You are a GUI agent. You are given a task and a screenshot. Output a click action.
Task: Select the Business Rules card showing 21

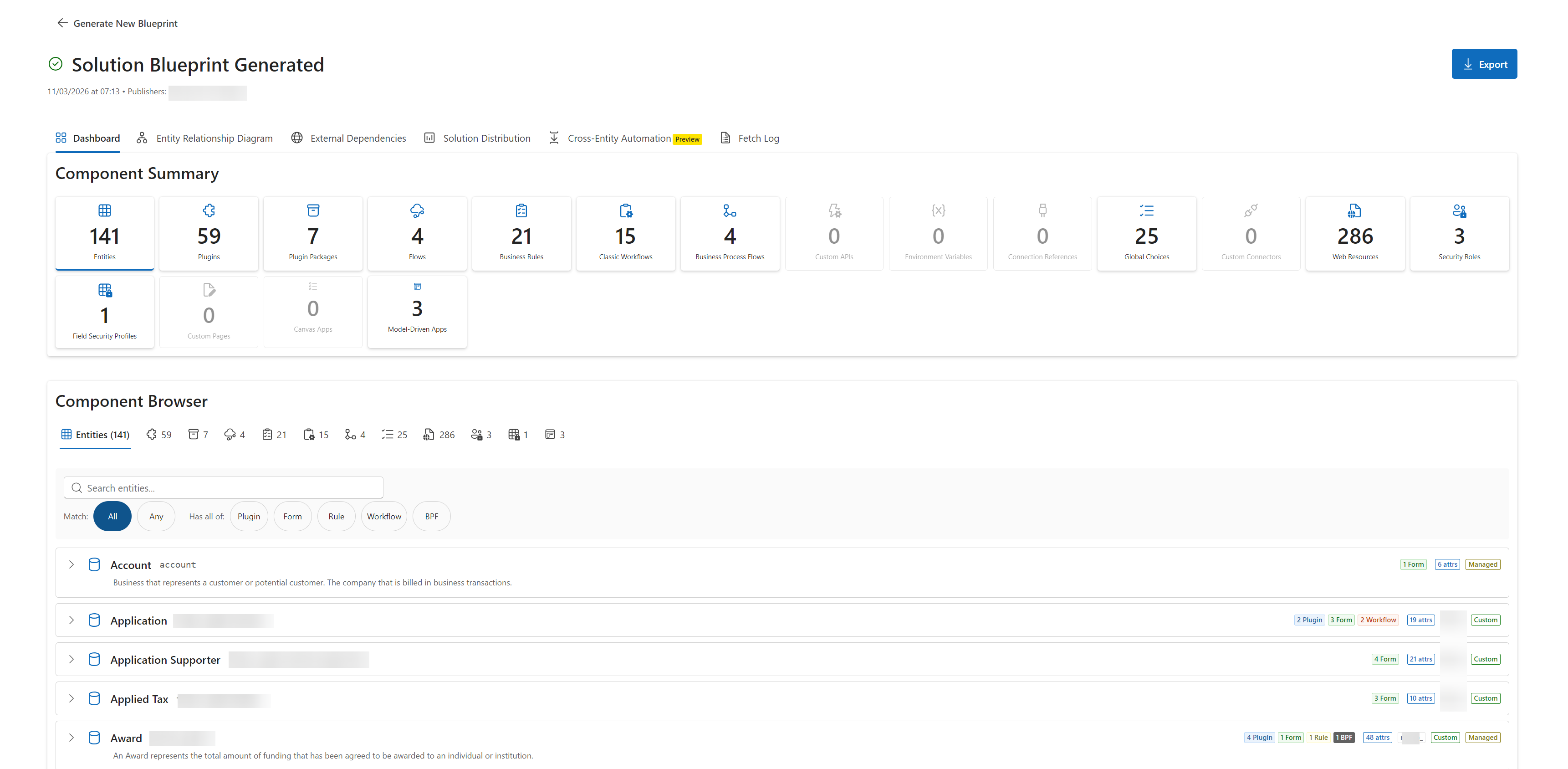point(521,233)
